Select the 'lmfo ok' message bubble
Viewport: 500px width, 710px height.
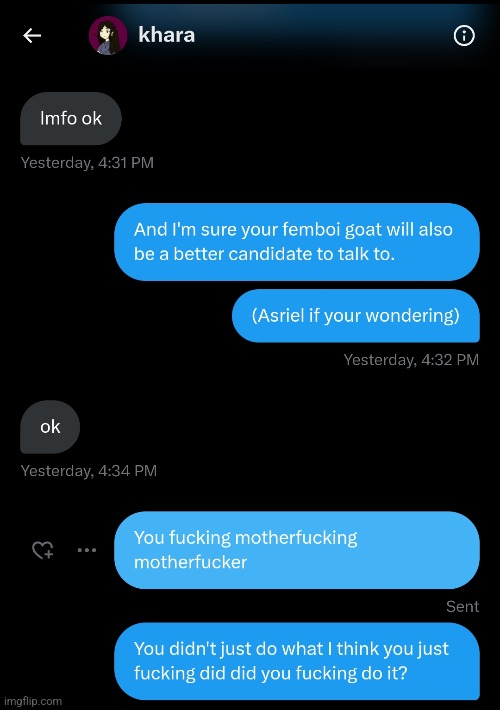click(x=71, y=119)
